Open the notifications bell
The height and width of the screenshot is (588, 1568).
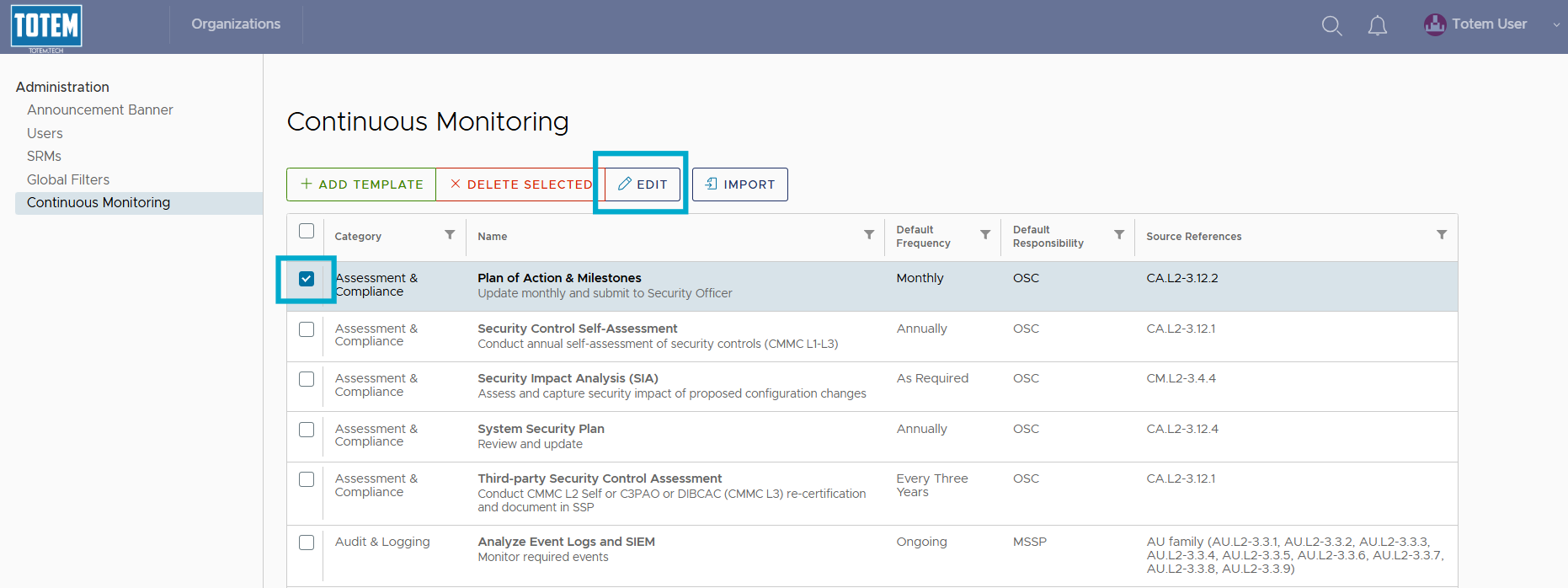pyautogui.click(x=1377, y=25)
